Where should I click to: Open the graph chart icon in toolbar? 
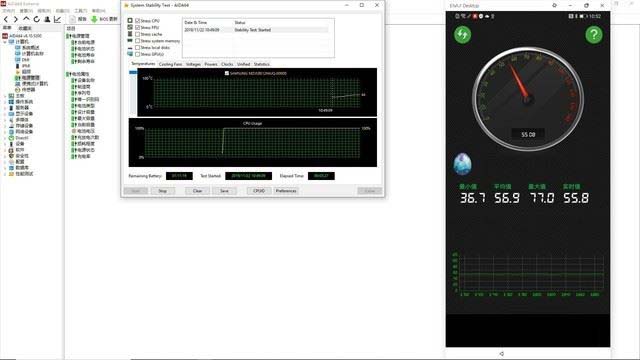pos(58,19)
